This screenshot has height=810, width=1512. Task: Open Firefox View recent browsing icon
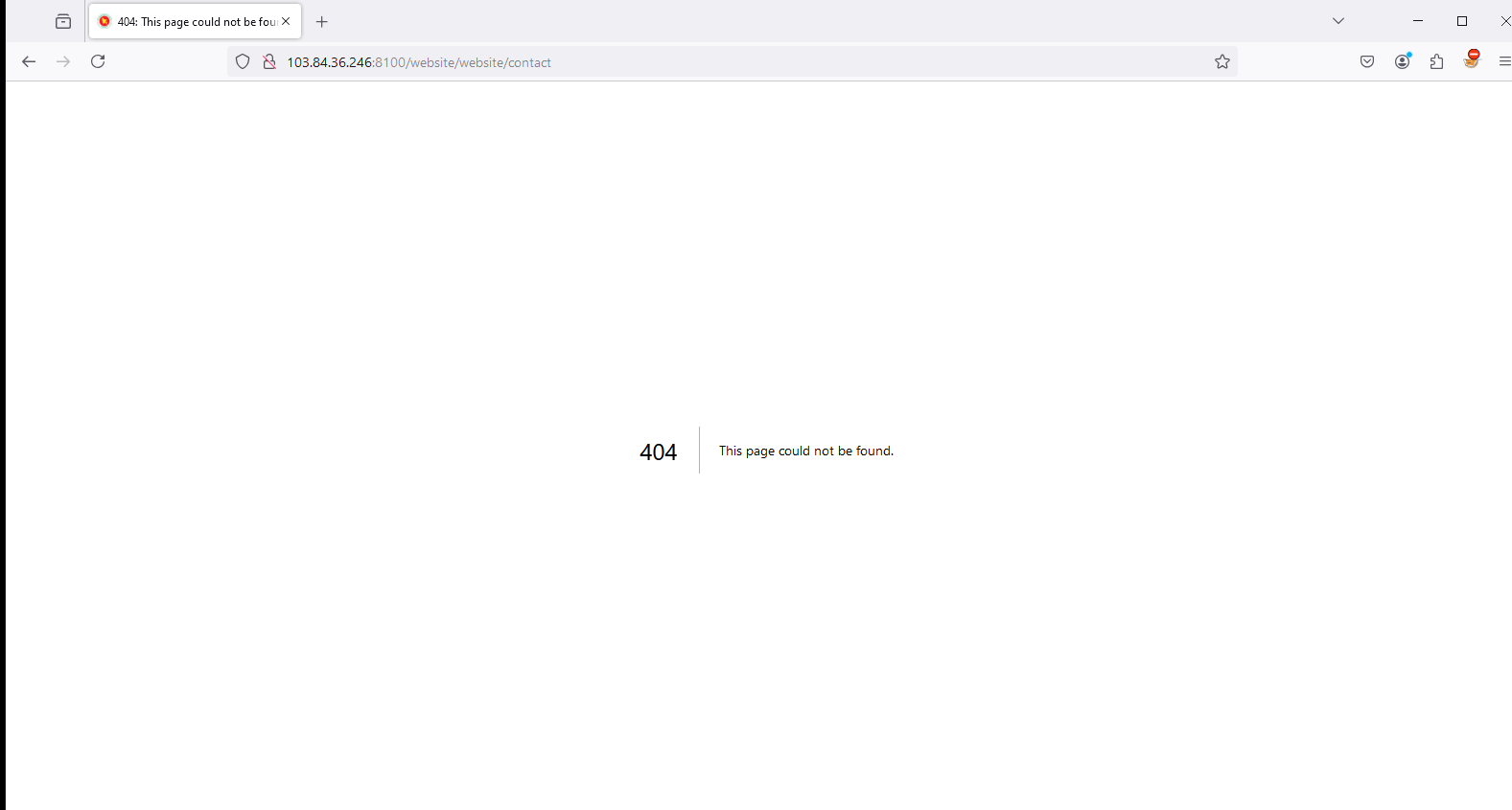click(63, 21)
